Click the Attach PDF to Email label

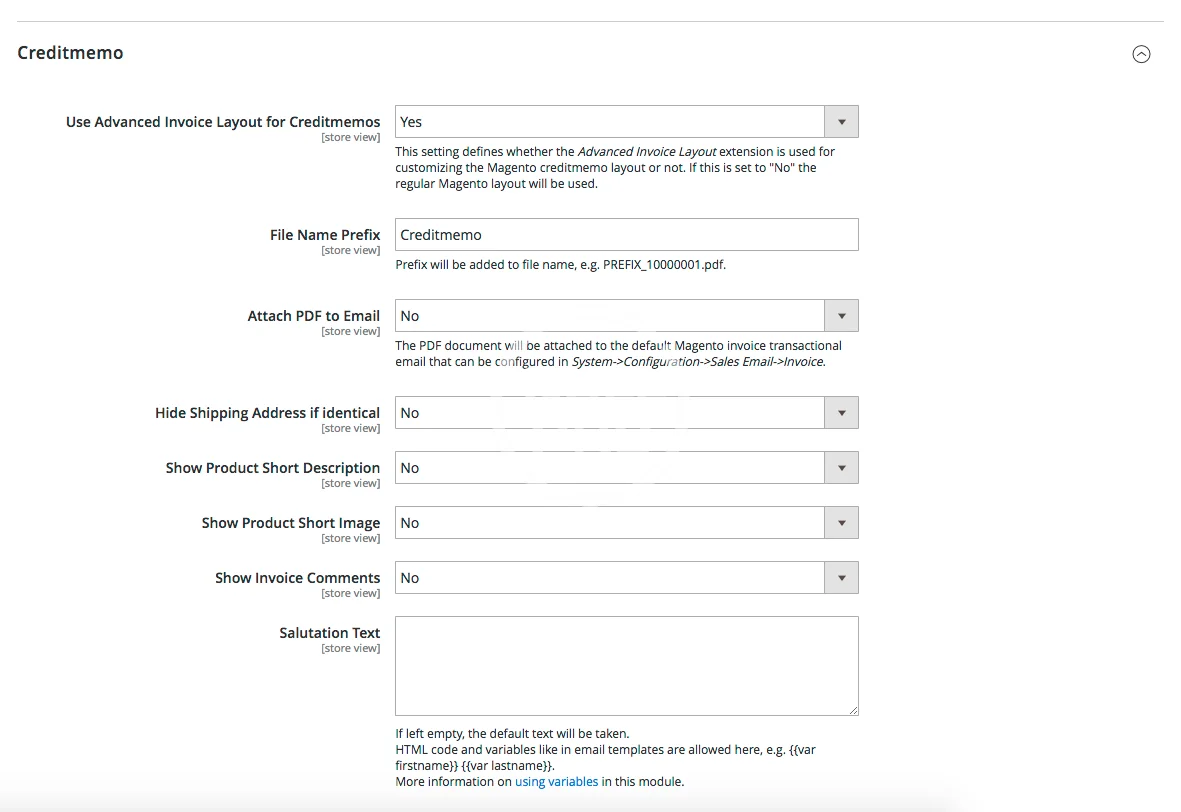313,316
